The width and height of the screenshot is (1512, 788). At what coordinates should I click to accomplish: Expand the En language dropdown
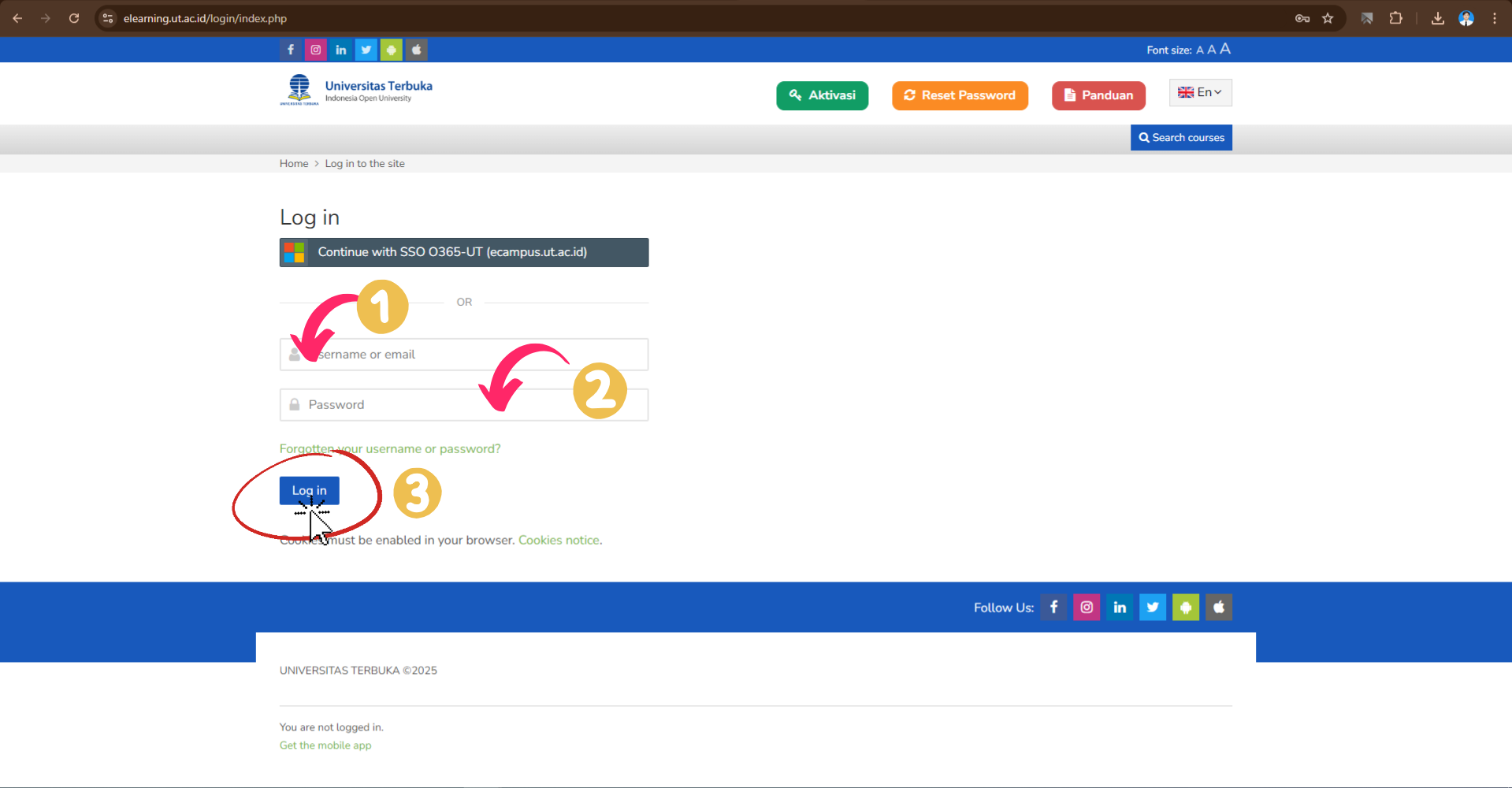click(x=1200, y=93)
